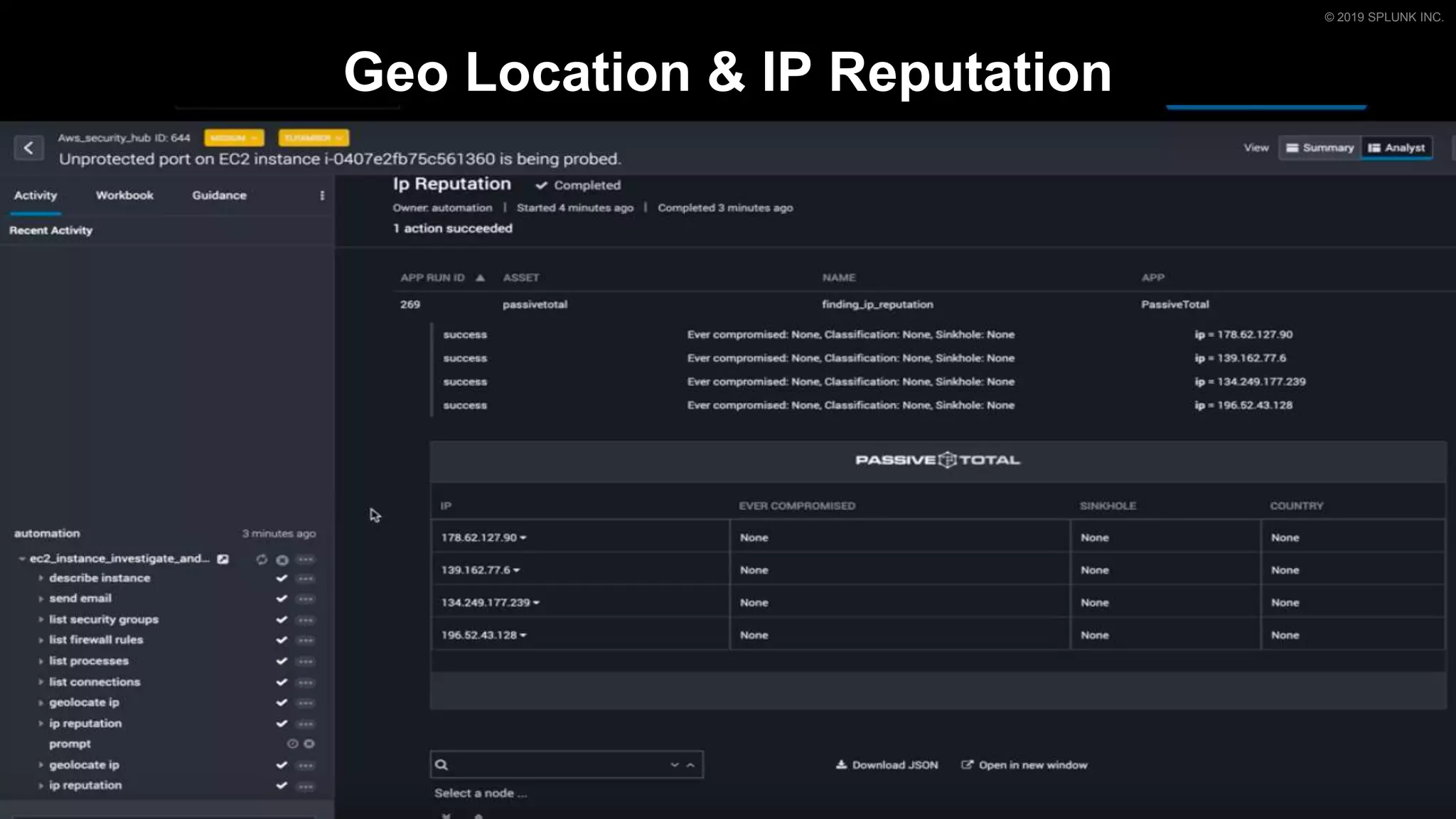Viewport: 1456px width, 819px height.
Task: Click the passivetotal asset cell
Action: coord(535,304)
